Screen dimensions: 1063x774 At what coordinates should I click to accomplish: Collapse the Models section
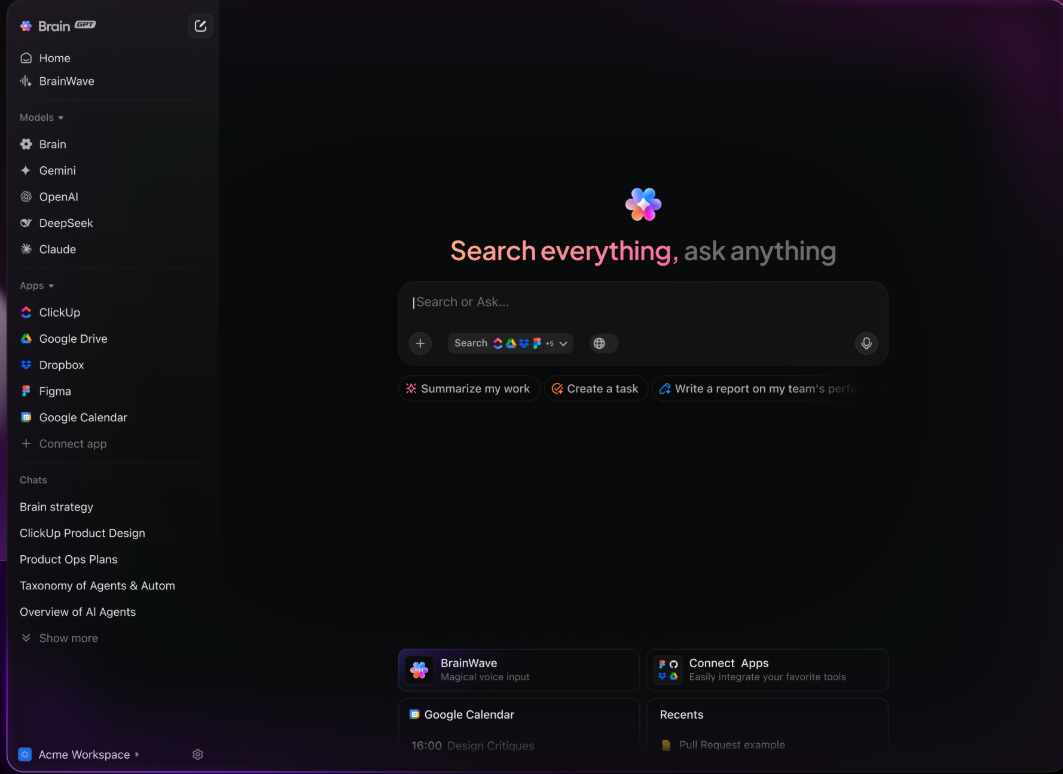tap(41, 117)
